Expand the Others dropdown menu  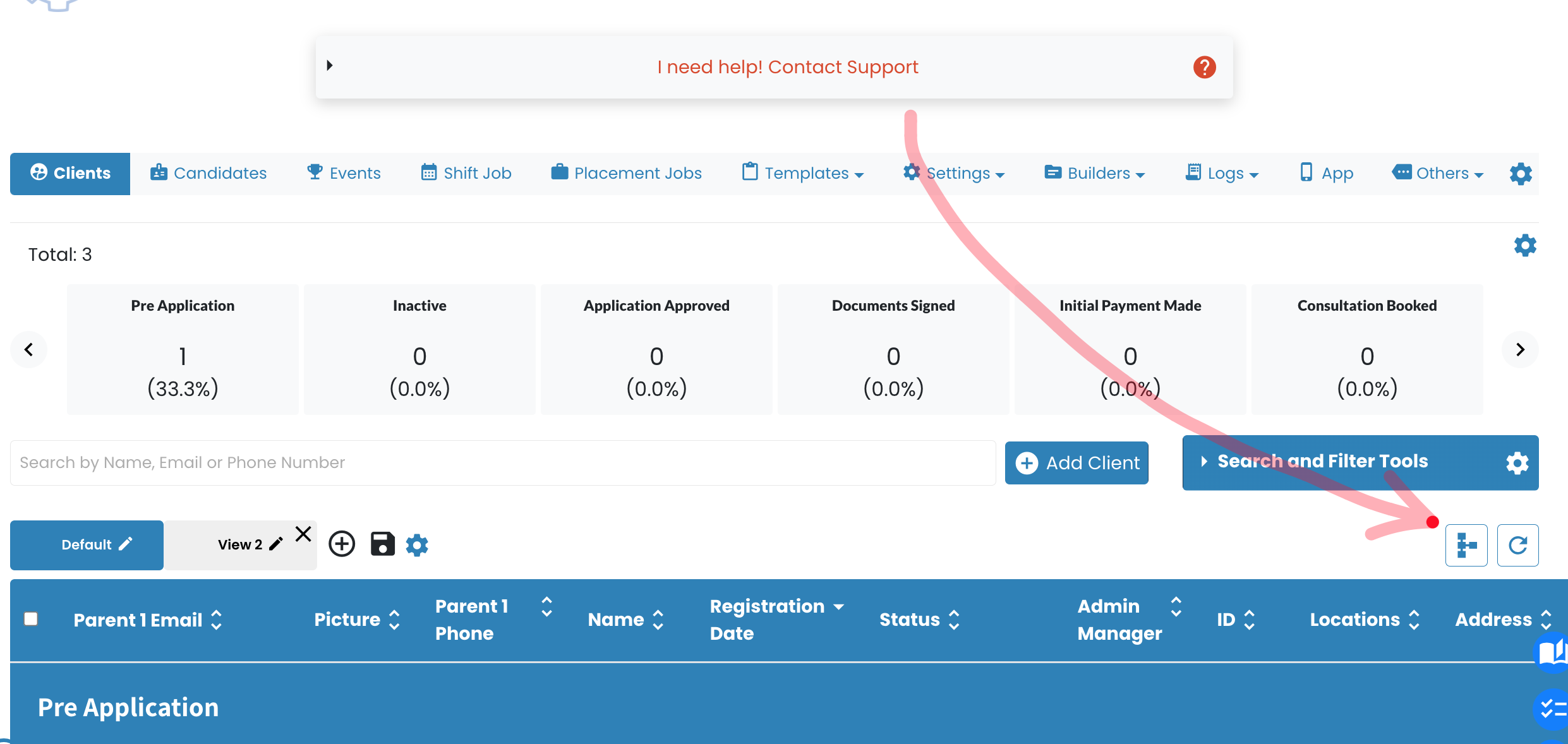coord(1438,173)
